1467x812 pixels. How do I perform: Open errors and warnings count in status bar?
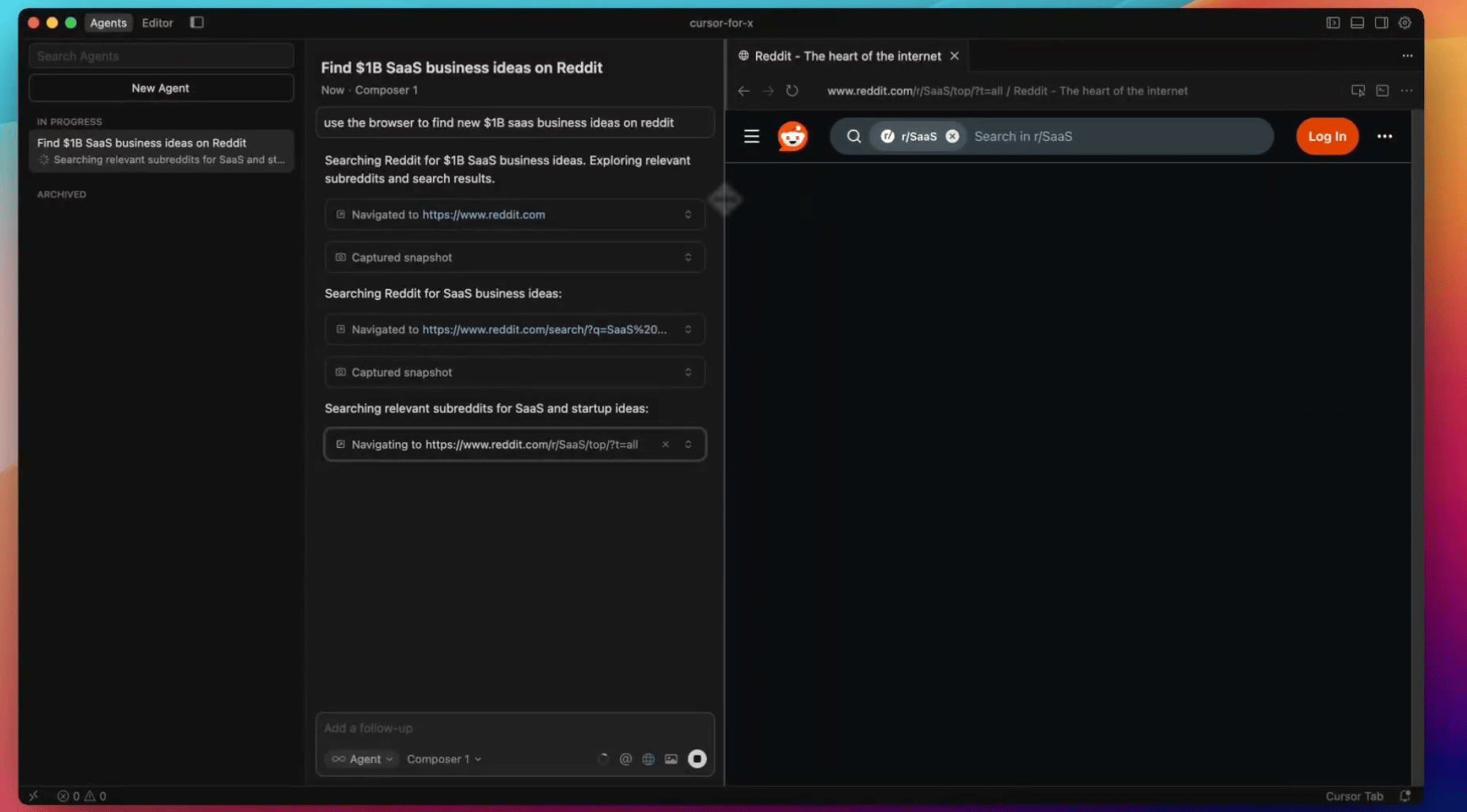pos(82,796)
